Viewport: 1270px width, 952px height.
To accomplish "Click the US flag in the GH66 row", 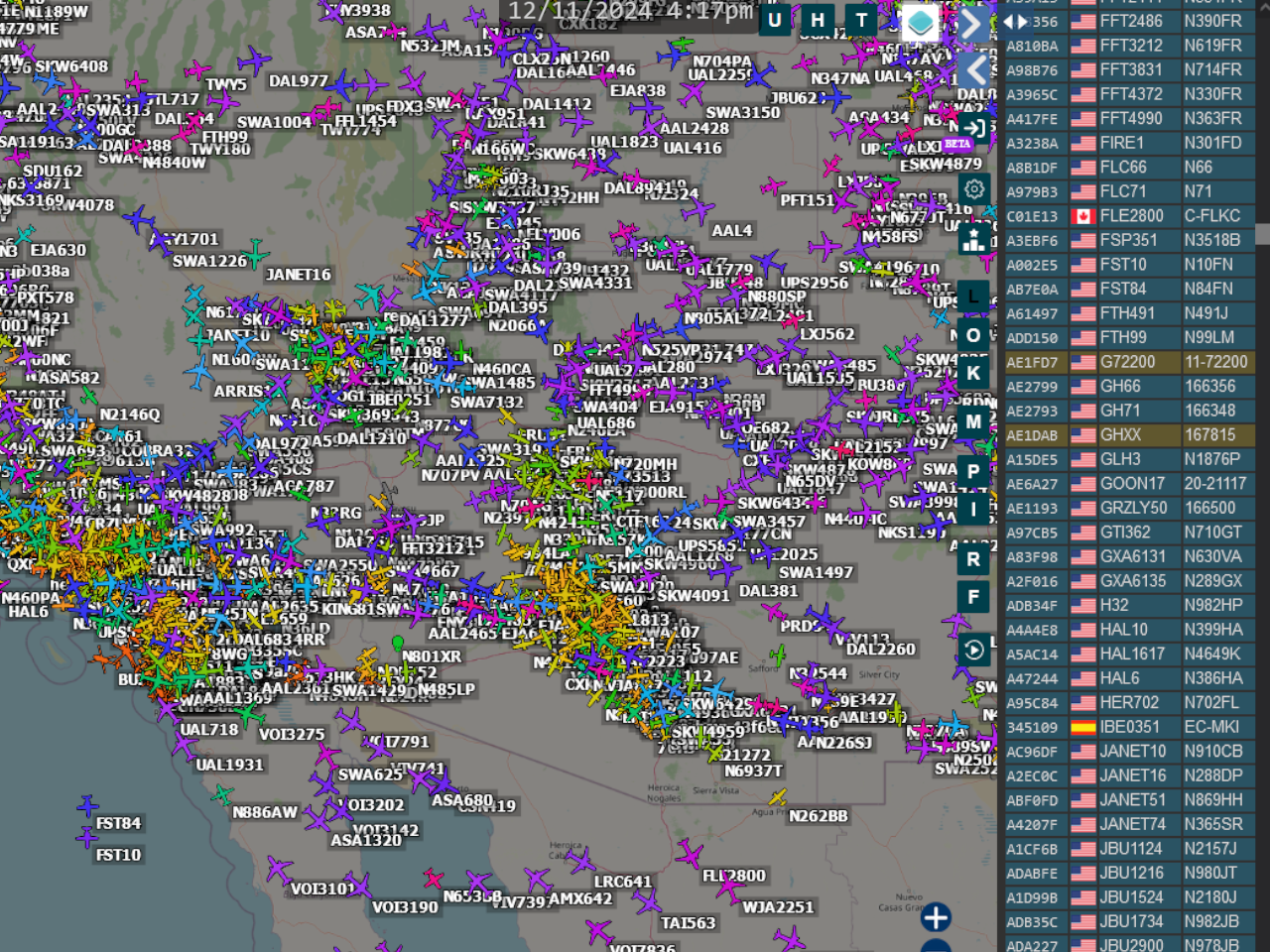I will [1082, 387].
